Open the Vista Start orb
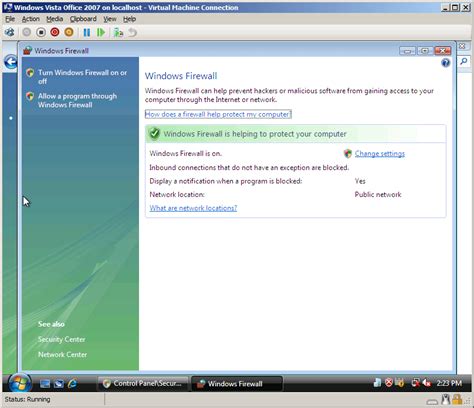This screenshot has height=408, width=474. coord(20,383)
